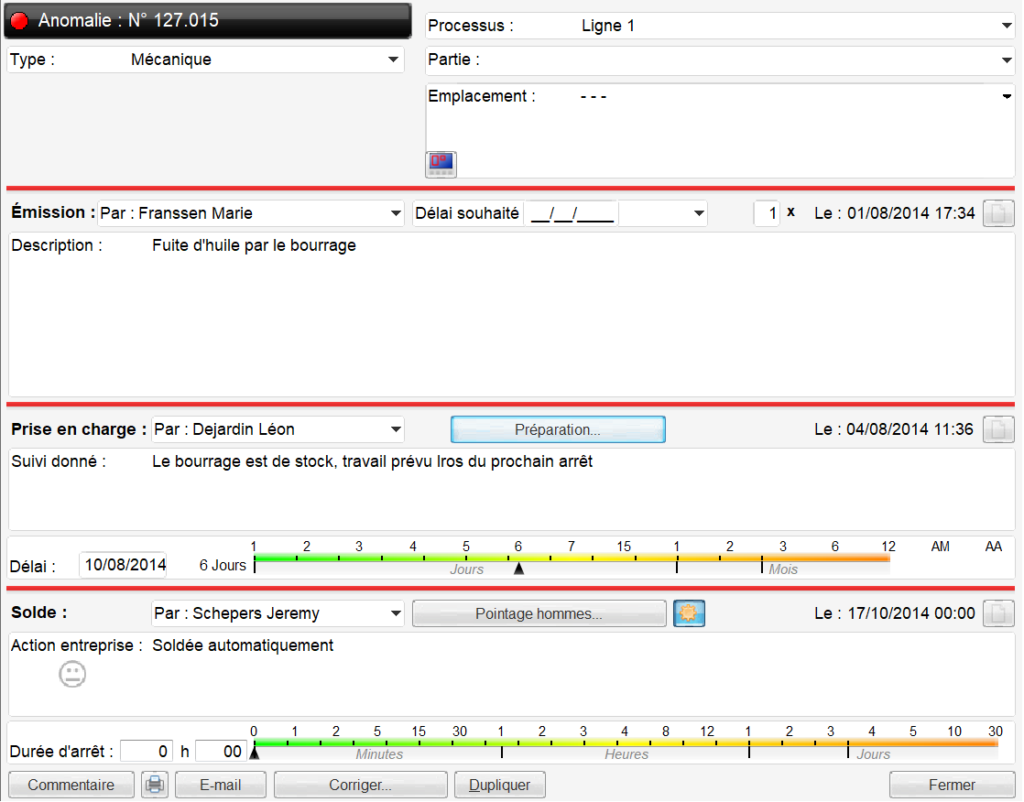Screen dimensions: 1024x802
Task: Click the Durée d'arrêt scale marker at 0
Action: [255, 753]
